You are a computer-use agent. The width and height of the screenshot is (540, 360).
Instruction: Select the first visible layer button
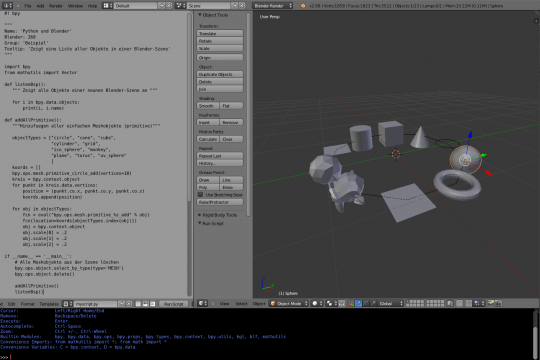408,301
